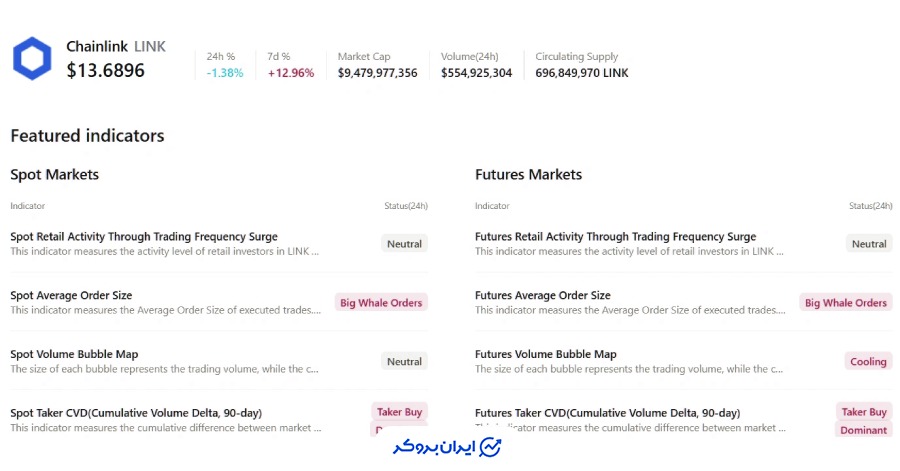Viewport: 900px width, 471px height.
Task: Click the Spot Taker Buy status badge
Action: [399, 412]
